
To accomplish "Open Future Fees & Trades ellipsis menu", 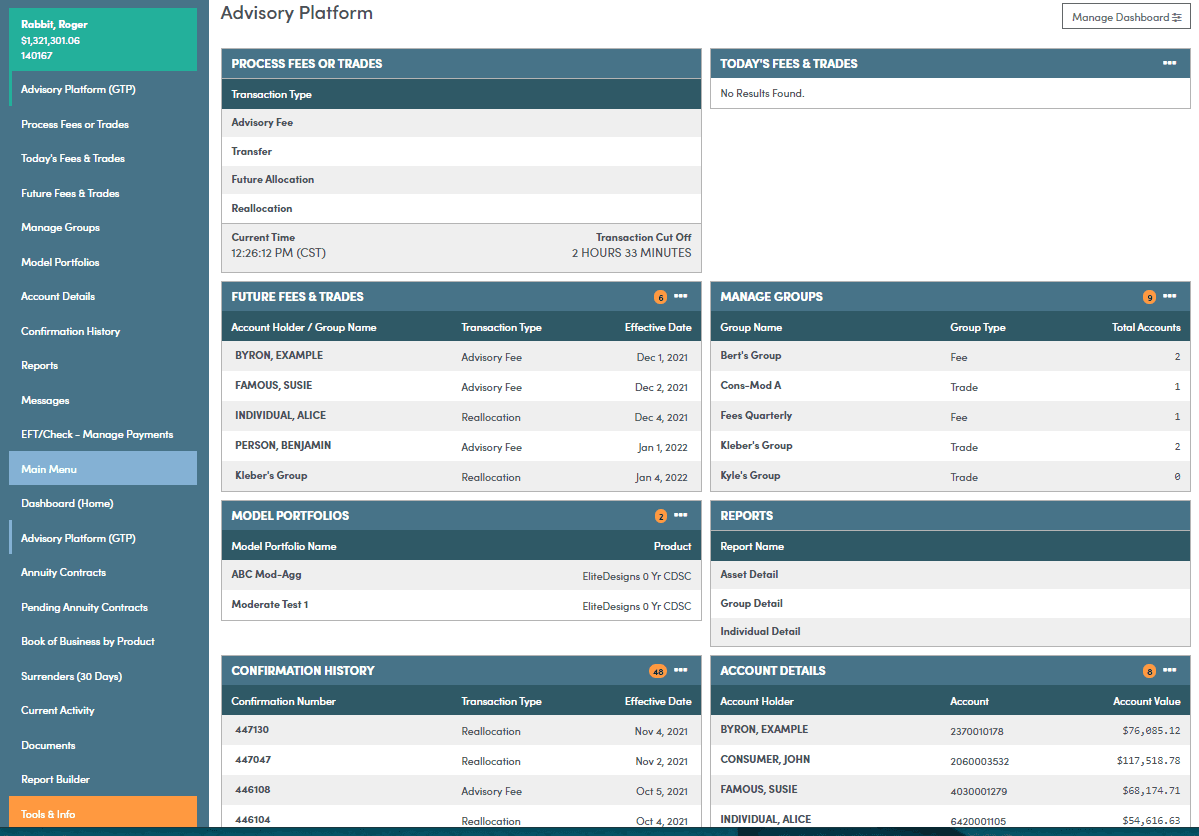I will (681, 297).
